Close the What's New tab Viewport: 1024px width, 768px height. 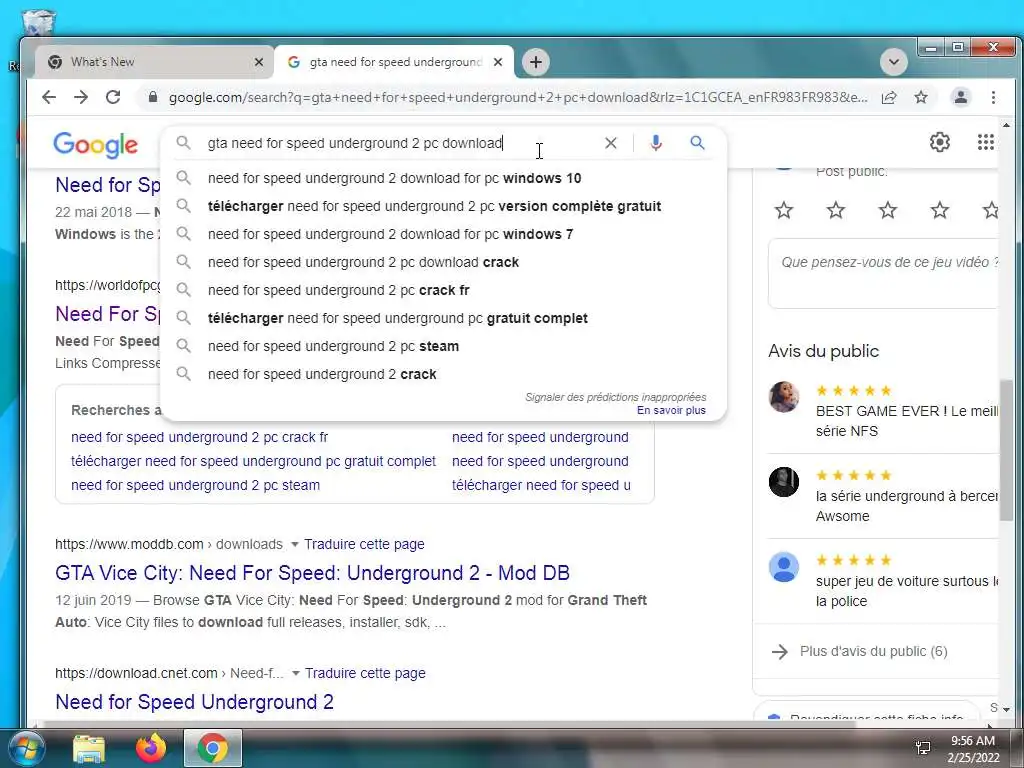tap(259, 62)
